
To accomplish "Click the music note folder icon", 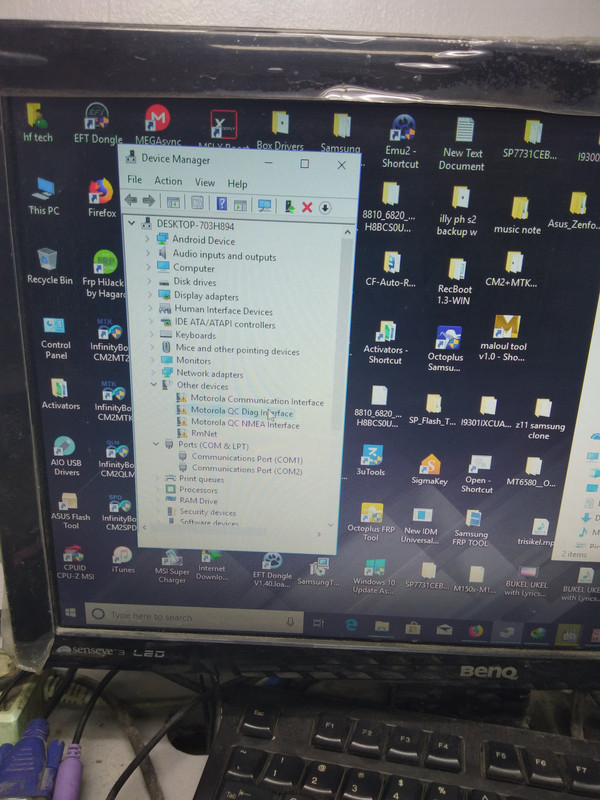I will [x=517, y=216].
